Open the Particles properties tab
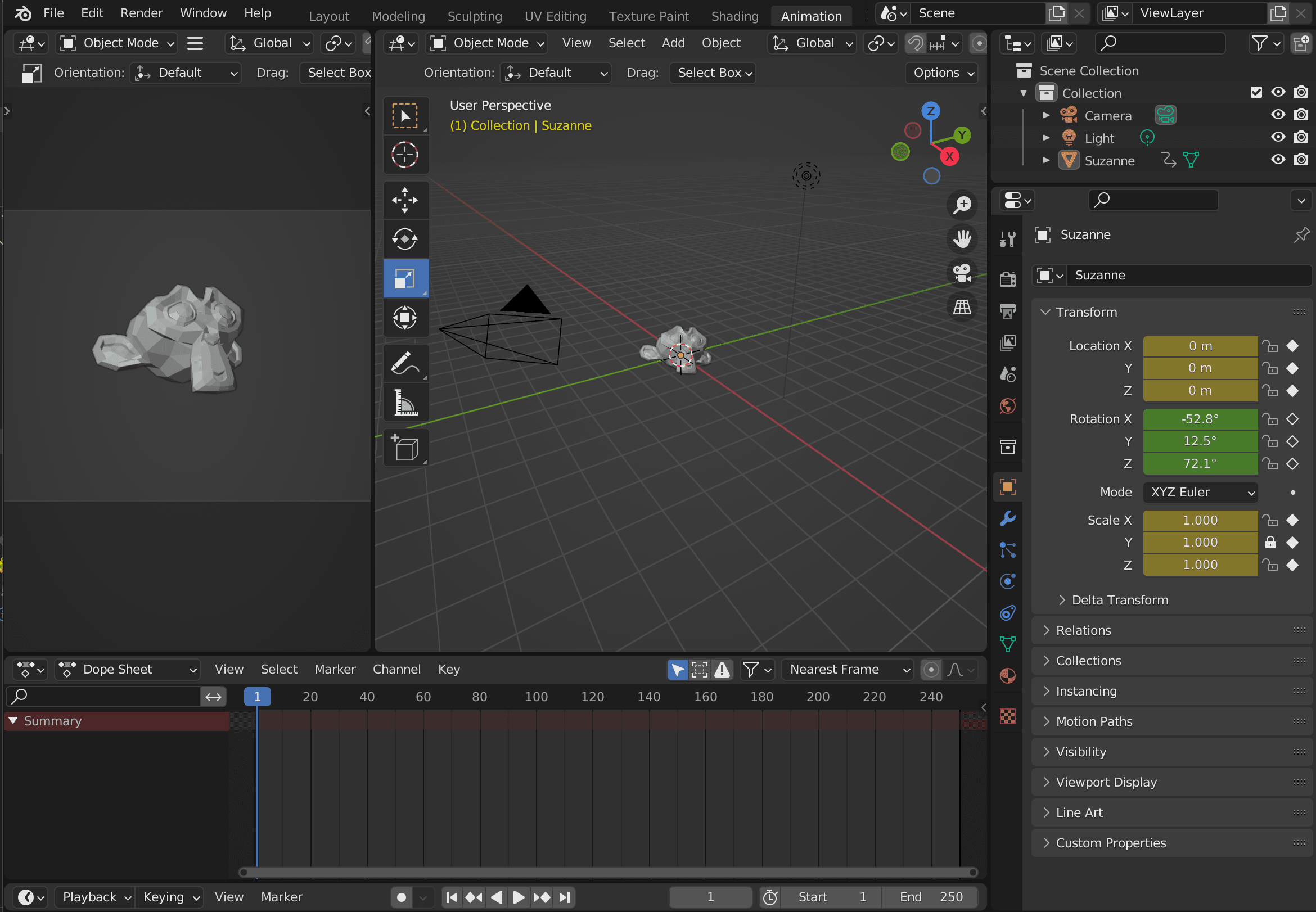Screen dimensions: 1316x912 pyautogui.click(x=1007, y=550)
